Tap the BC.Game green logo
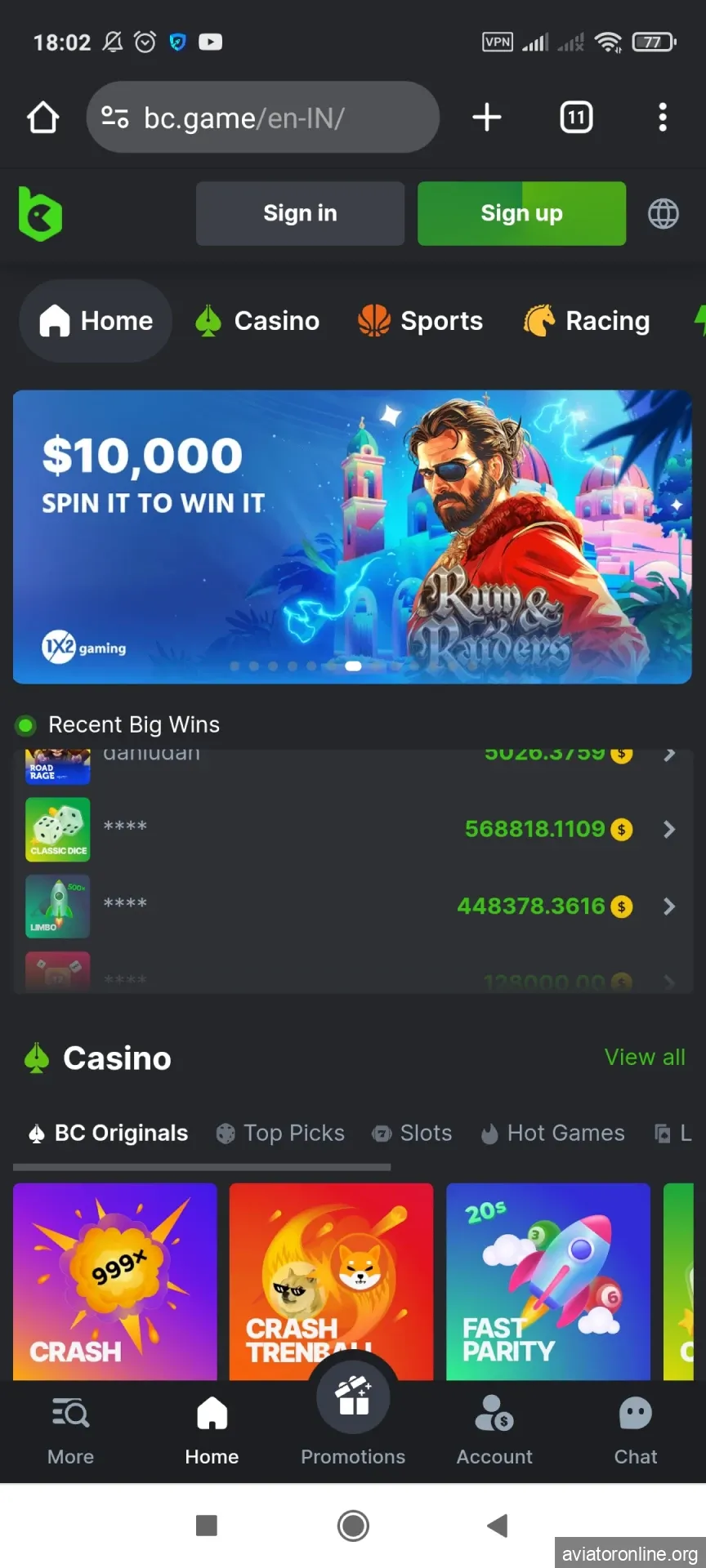 [x=40, y=214]
